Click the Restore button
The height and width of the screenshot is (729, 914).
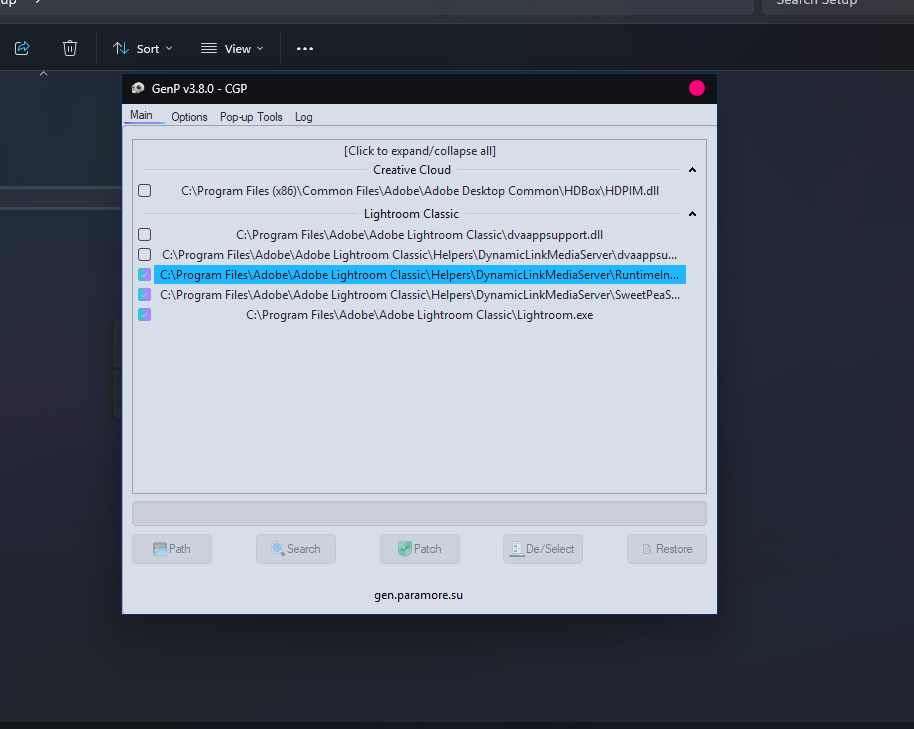pos(667,549)
